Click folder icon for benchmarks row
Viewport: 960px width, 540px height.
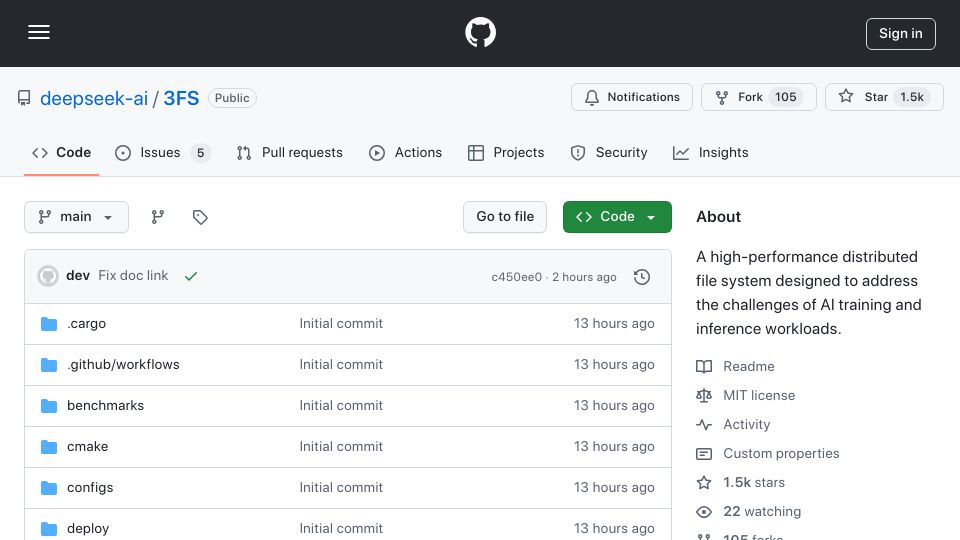[x=49, y=406]
